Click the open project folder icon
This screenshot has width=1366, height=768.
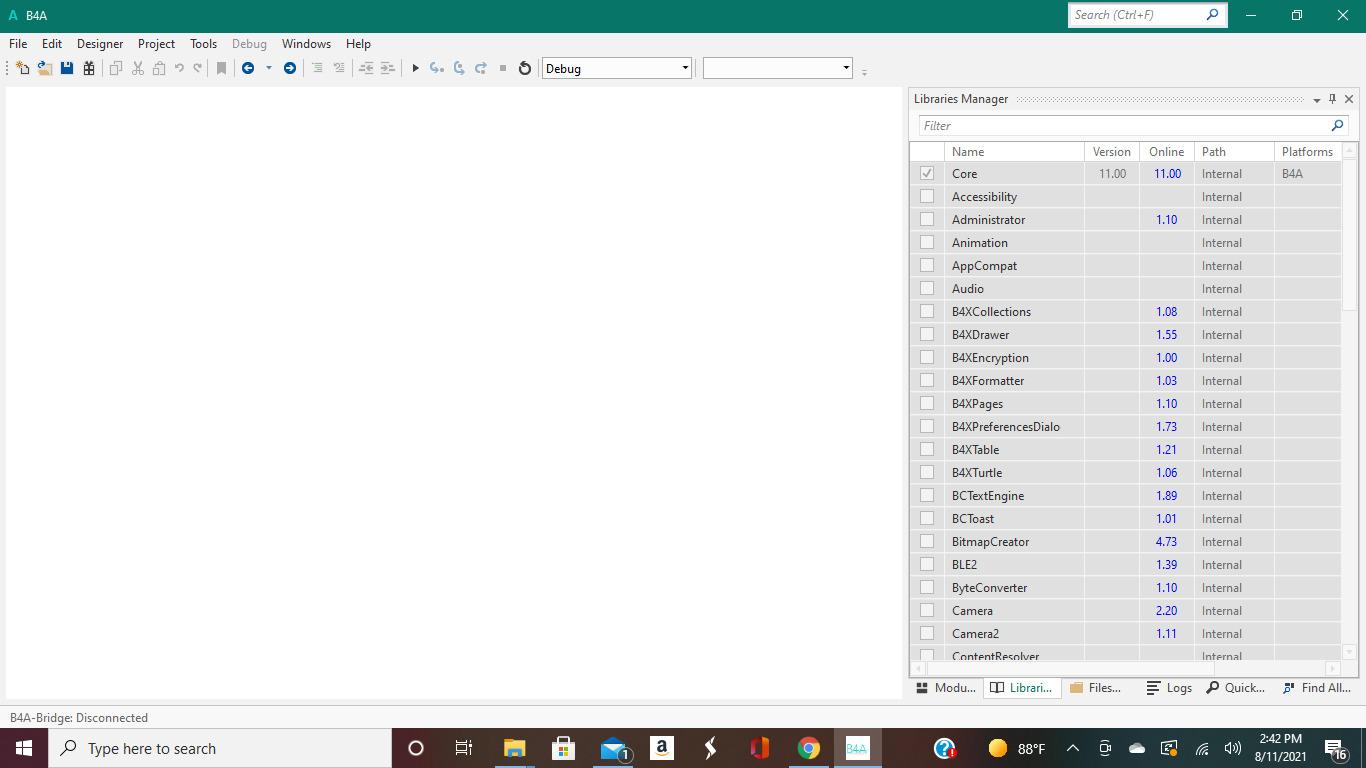point(45,68)
